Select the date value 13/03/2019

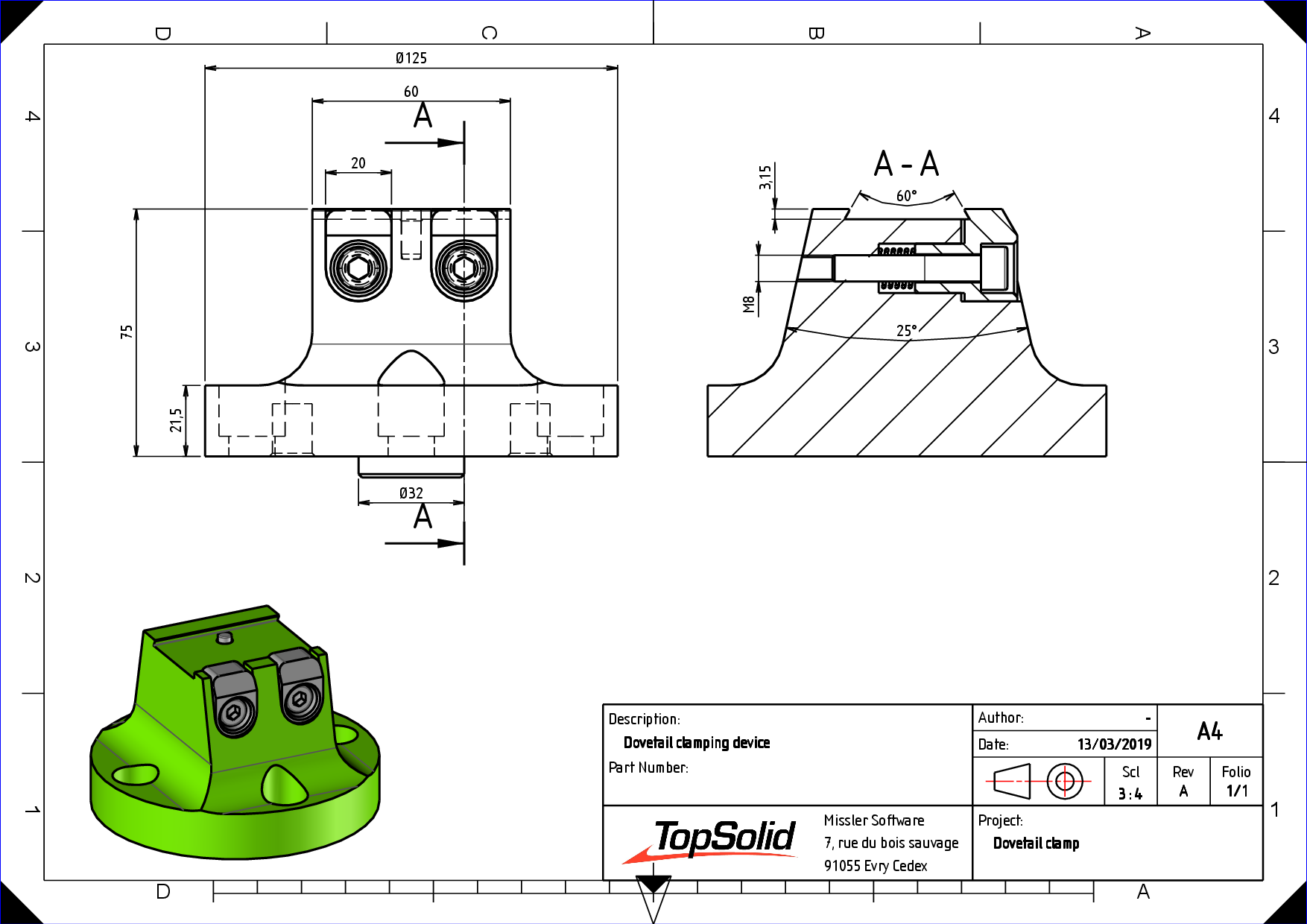(x=1115, y=744)
